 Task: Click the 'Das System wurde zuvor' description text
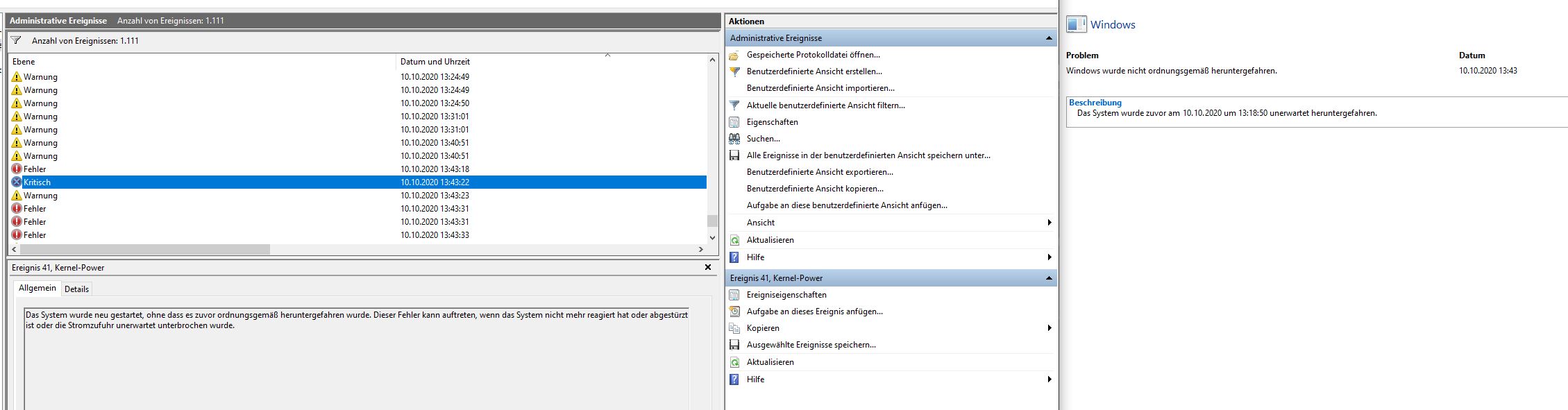coord(1226,113)
